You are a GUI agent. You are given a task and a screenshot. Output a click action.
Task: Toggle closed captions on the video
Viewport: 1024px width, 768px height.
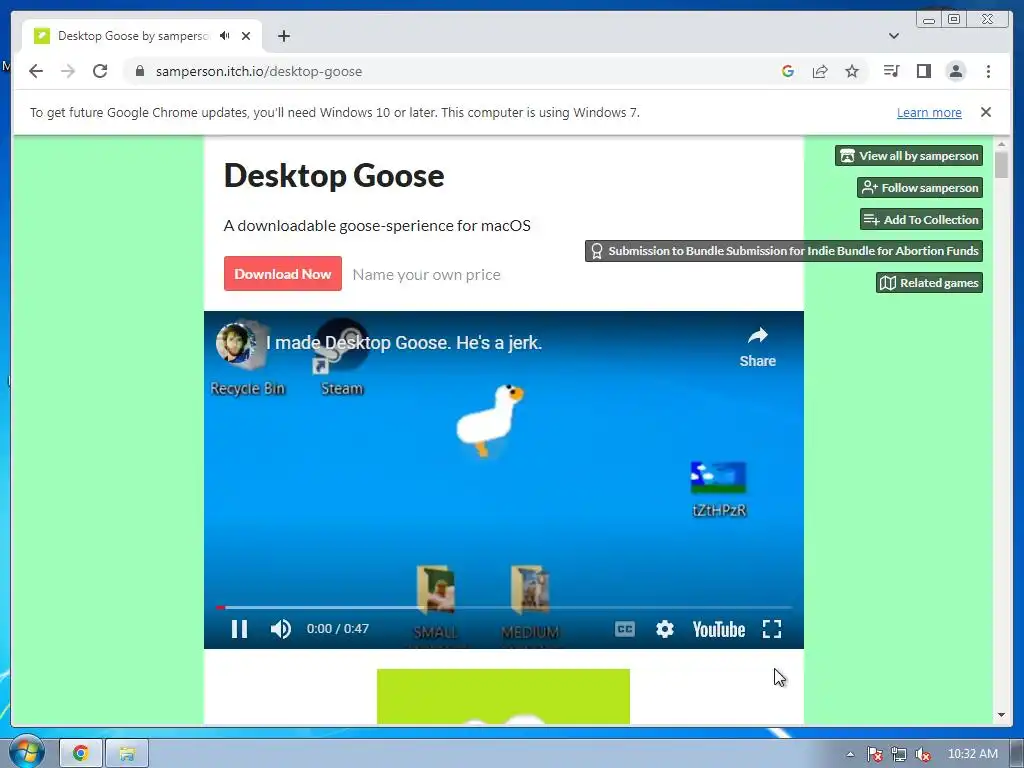click(x=624, y=629)
